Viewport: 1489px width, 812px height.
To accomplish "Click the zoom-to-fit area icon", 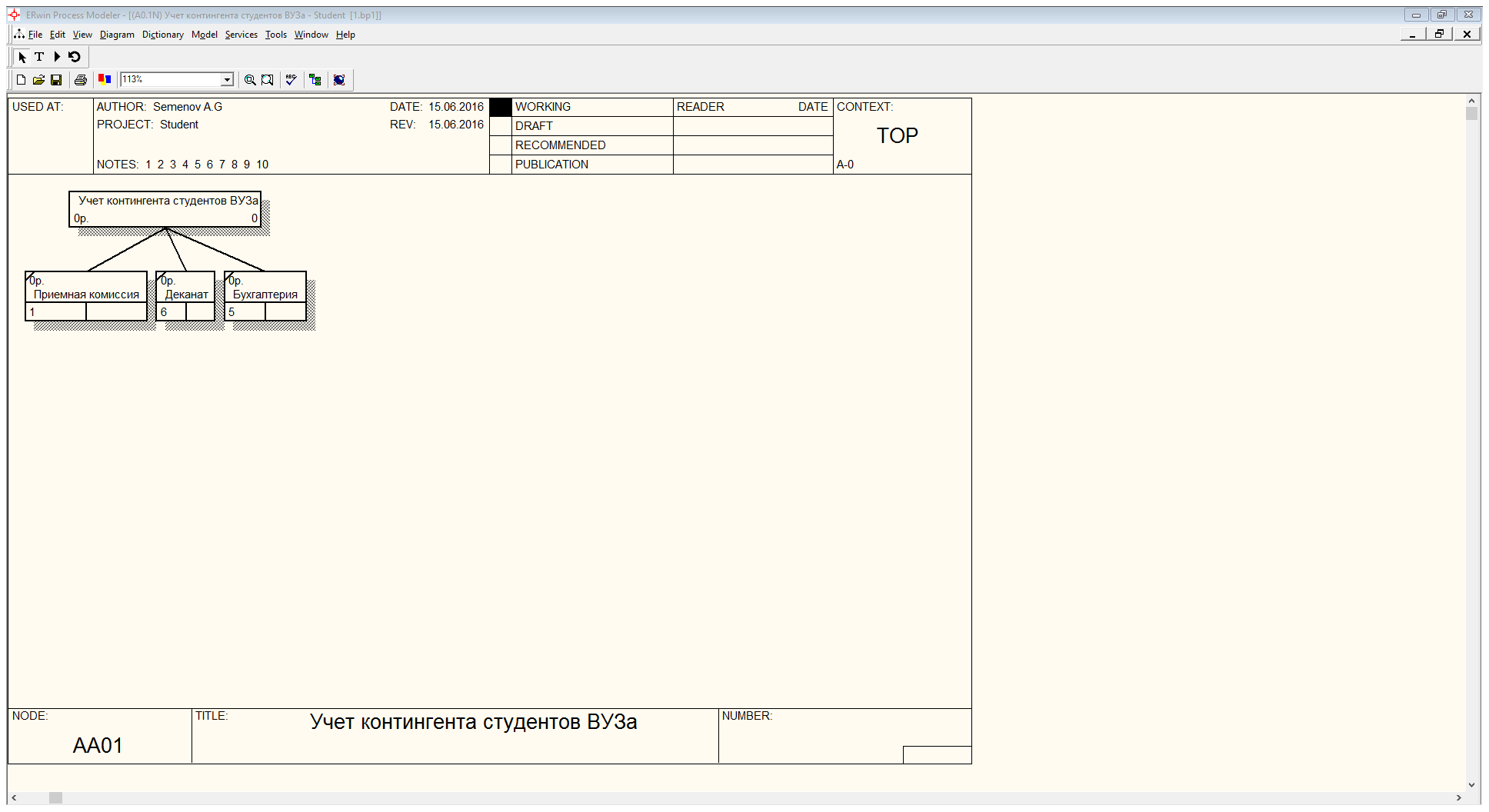I will tap(267, 80).
